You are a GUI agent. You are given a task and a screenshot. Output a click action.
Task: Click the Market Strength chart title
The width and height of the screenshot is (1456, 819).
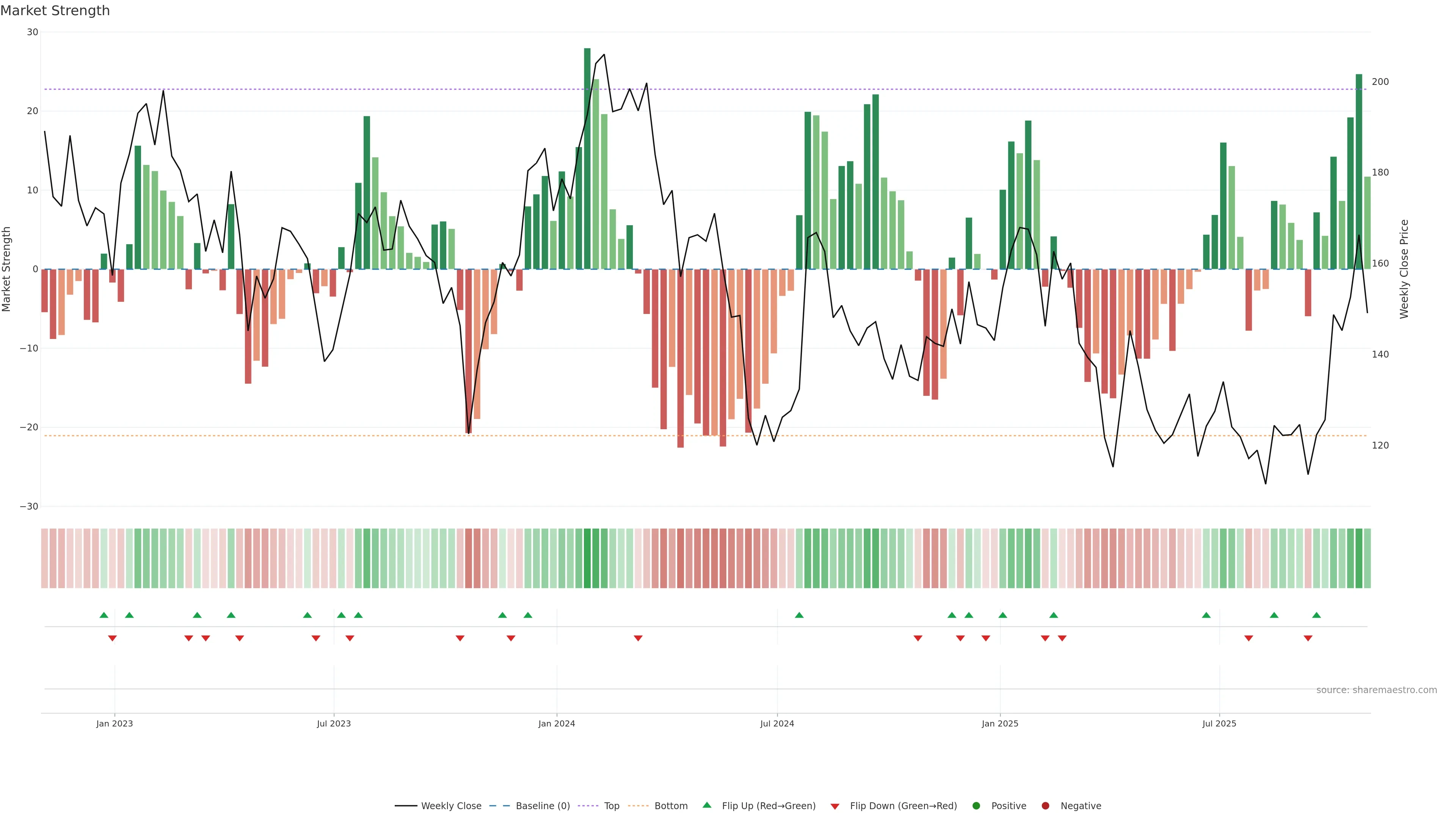tap(55, 11)
